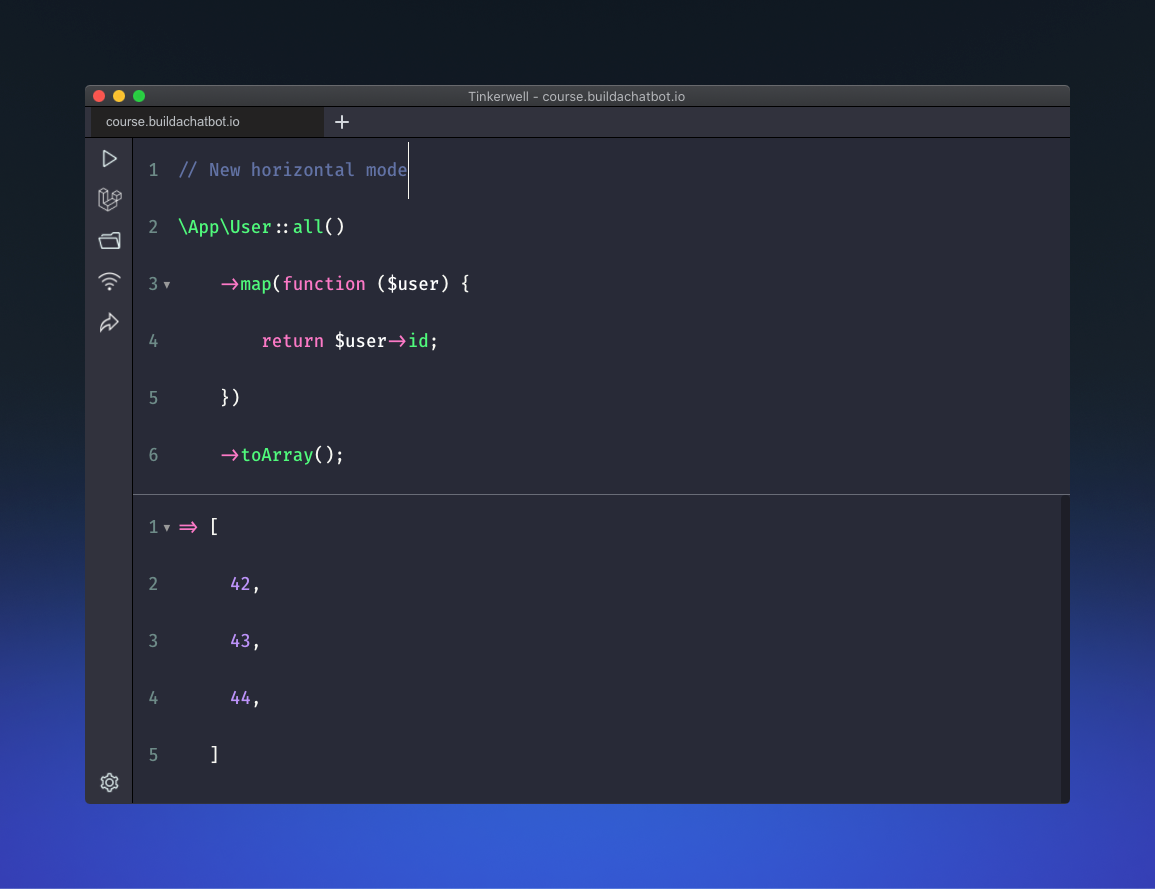The image size is (1155, 889).
Task: Click the window title 'Tinkerwell - course.buildachatbot.io'
Action: 577,96
